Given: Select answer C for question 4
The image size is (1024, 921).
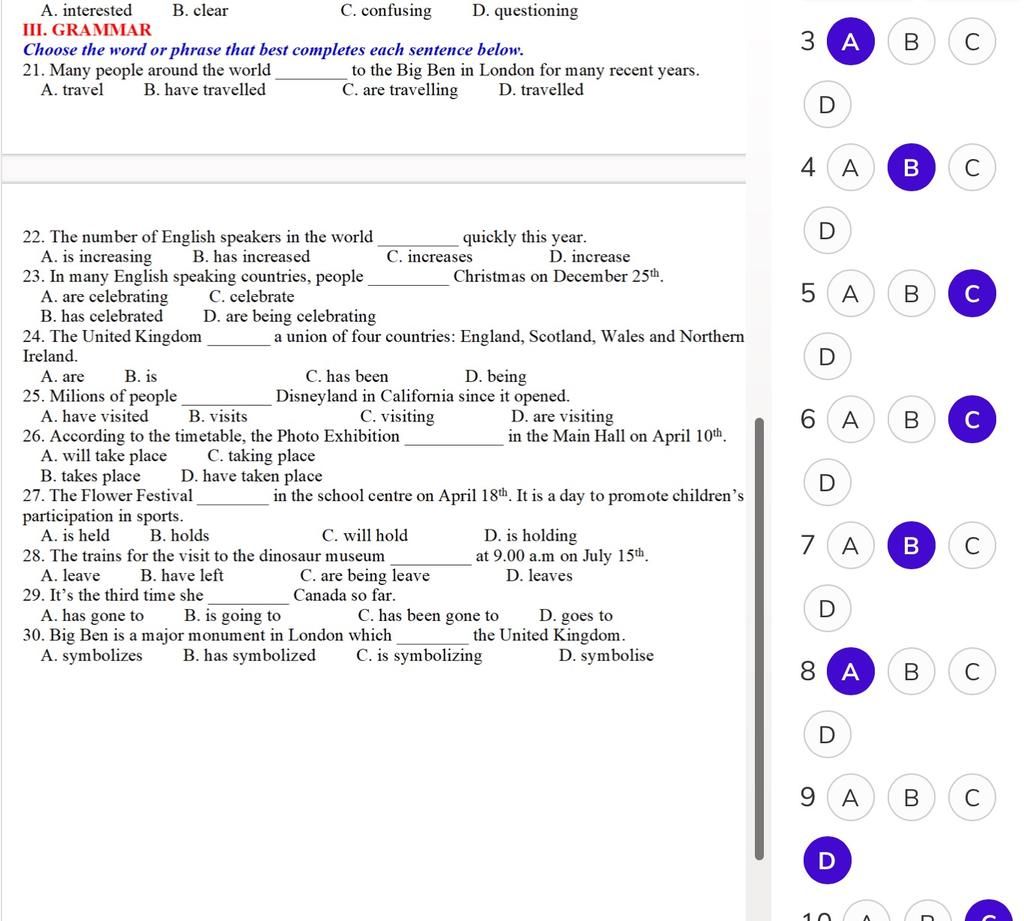Looking at the screenshot, I should point(972,167).
